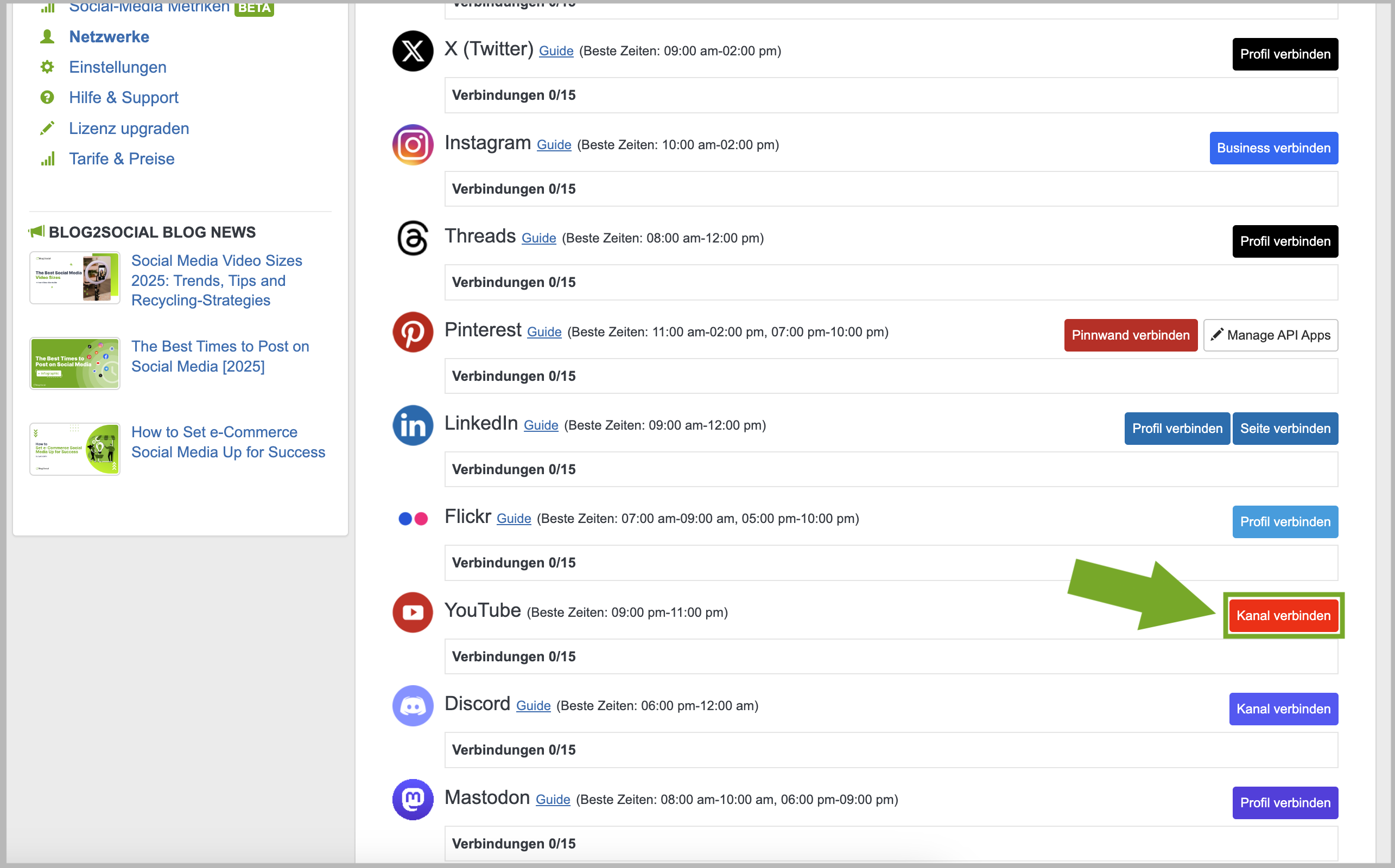The height and width of the screenshot is (868, 1395).
Task: Click the Best Times to Post thumbnail
Action: coord(75,363)
